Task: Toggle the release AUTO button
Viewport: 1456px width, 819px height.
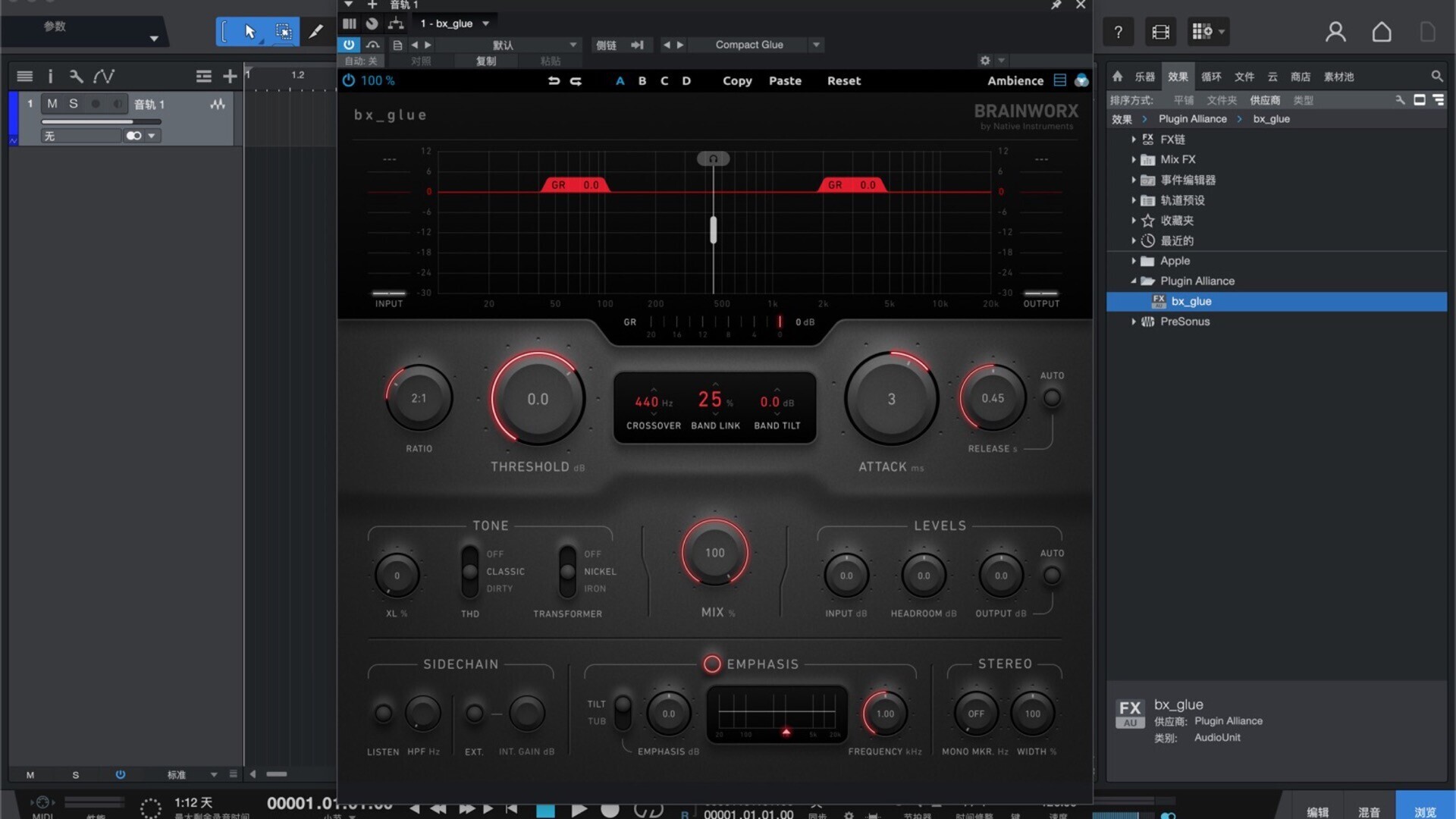Action: point(1052,397)
